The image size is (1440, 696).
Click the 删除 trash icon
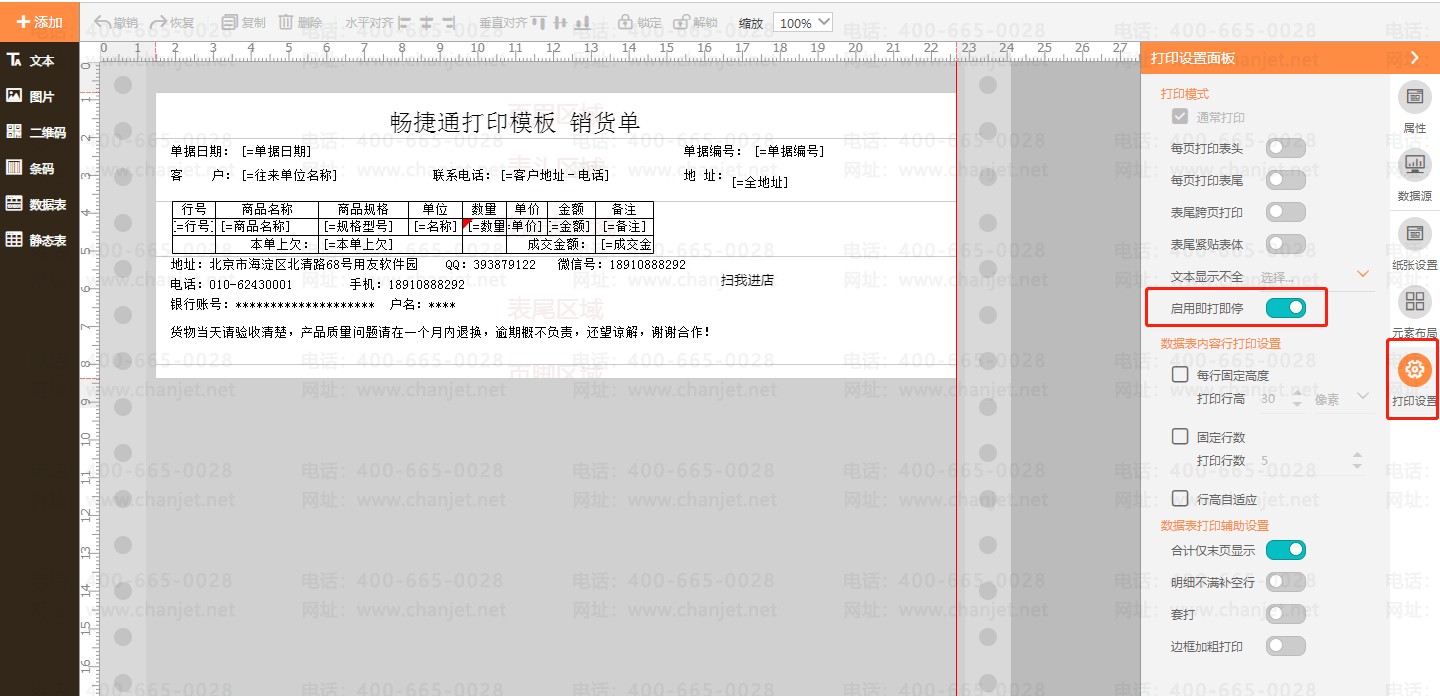(285, 22)
